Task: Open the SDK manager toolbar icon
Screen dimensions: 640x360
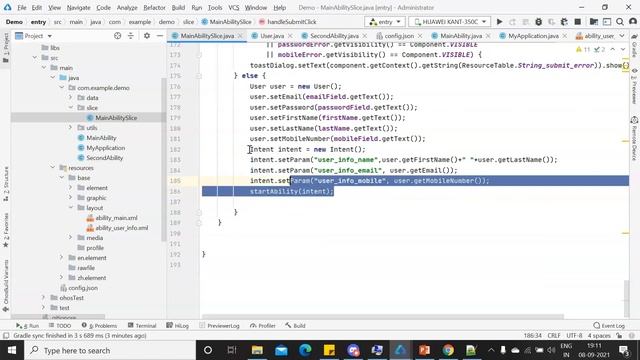Action: click(x=607, y=22)
